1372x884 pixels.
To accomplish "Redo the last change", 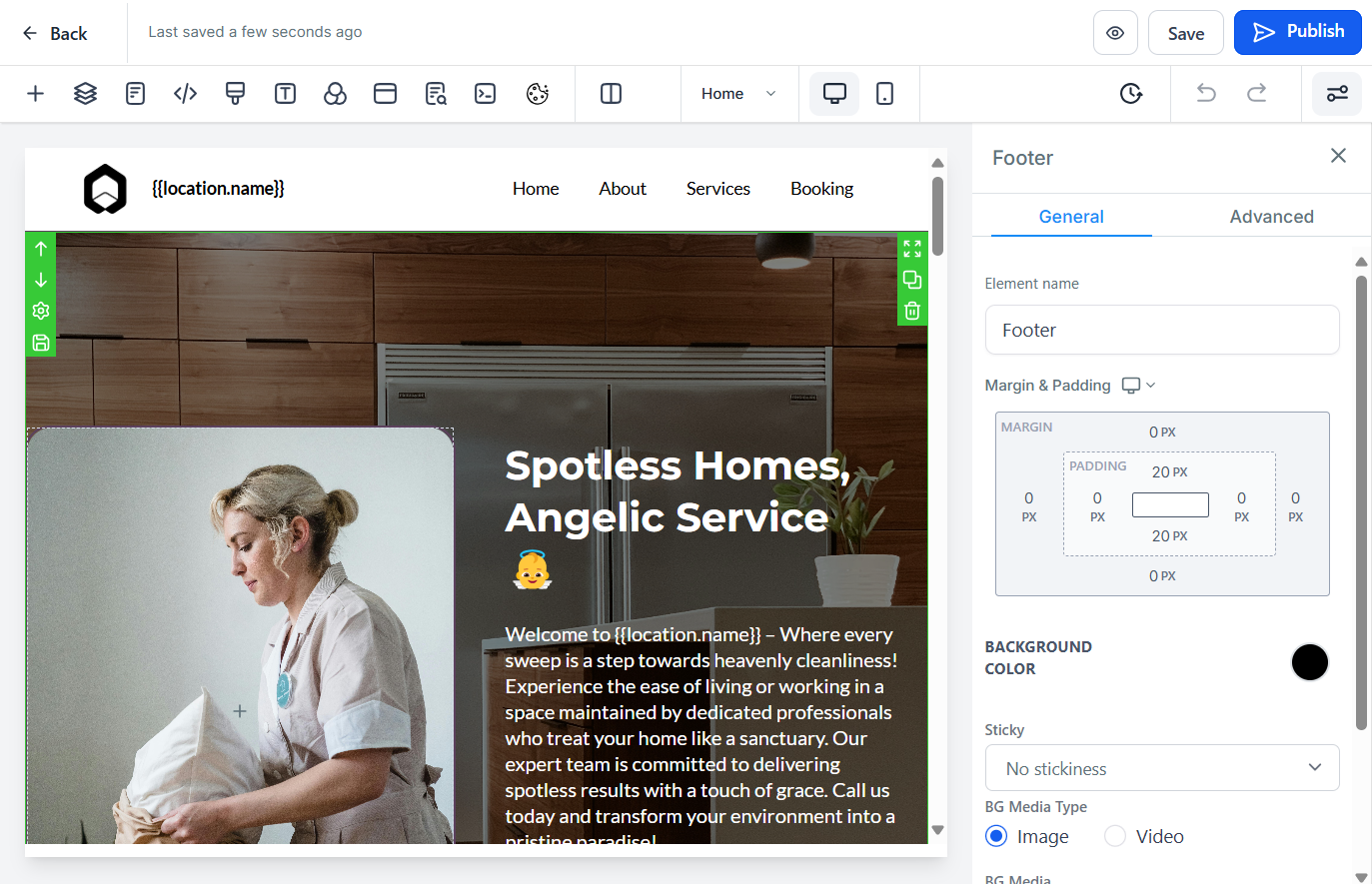I will point(1256,94).
